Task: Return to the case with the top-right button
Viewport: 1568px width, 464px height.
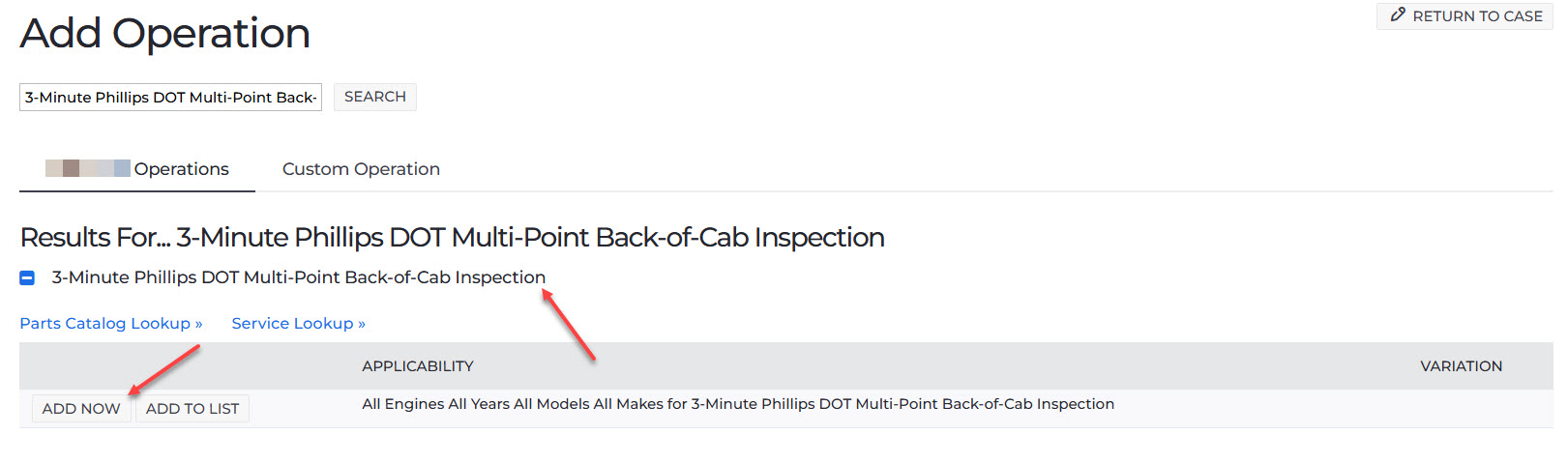Action: (1464, 16)
